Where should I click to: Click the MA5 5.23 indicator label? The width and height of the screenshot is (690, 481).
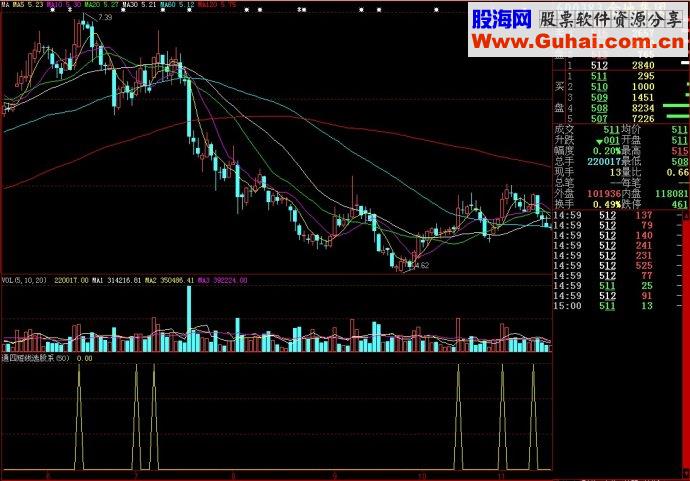coord(28,5)
